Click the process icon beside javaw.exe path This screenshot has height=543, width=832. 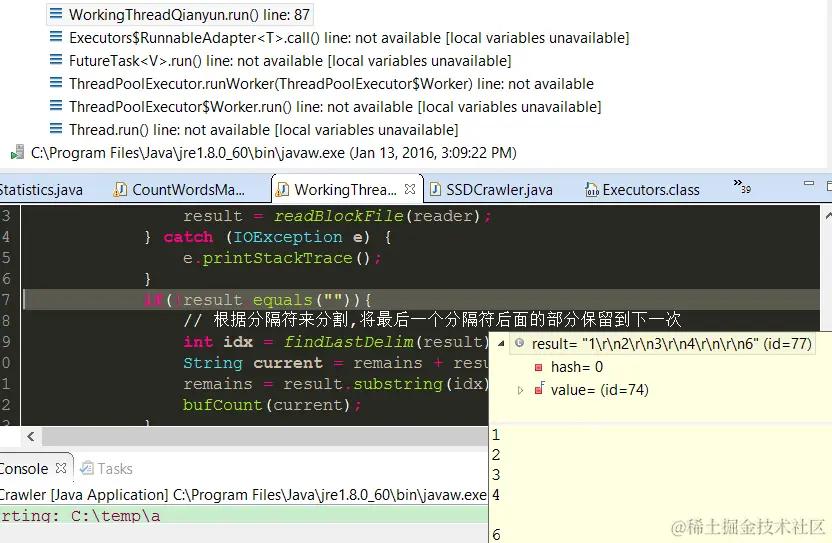click(x=18, y=152)
